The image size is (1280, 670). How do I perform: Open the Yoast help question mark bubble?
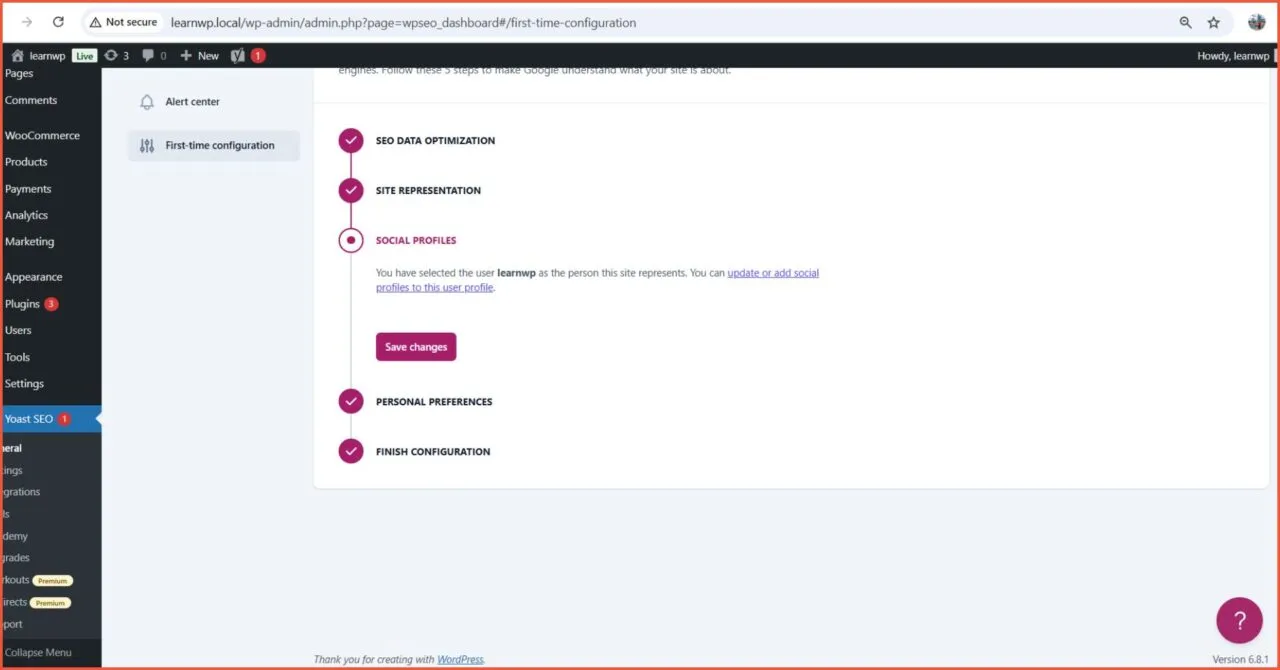[1239, 620]
